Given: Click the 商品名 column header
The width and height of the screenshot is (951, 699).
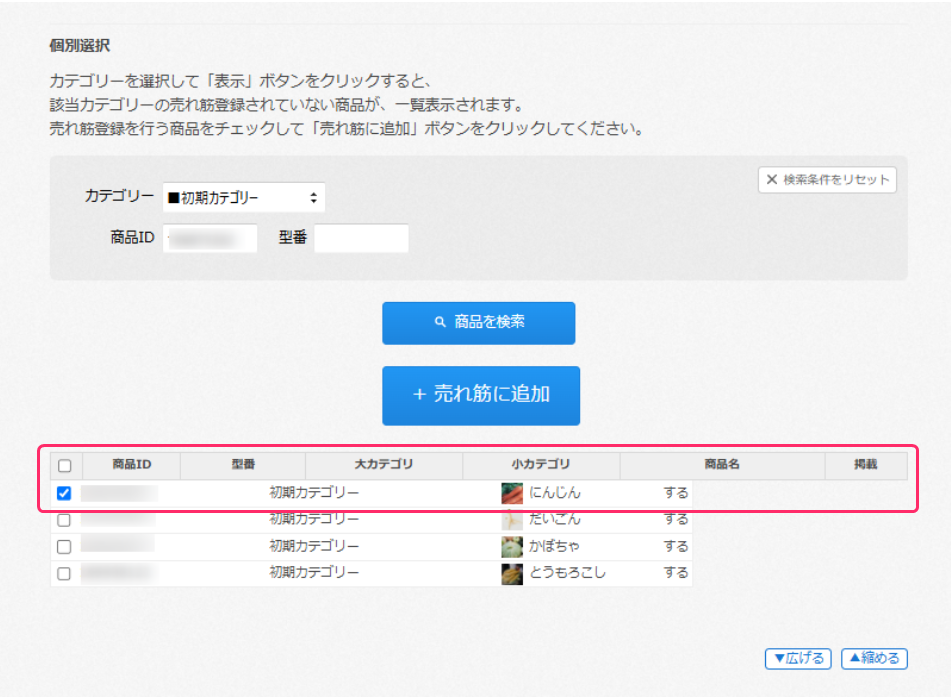Looking at the screenshot, I should click(721, 465).
